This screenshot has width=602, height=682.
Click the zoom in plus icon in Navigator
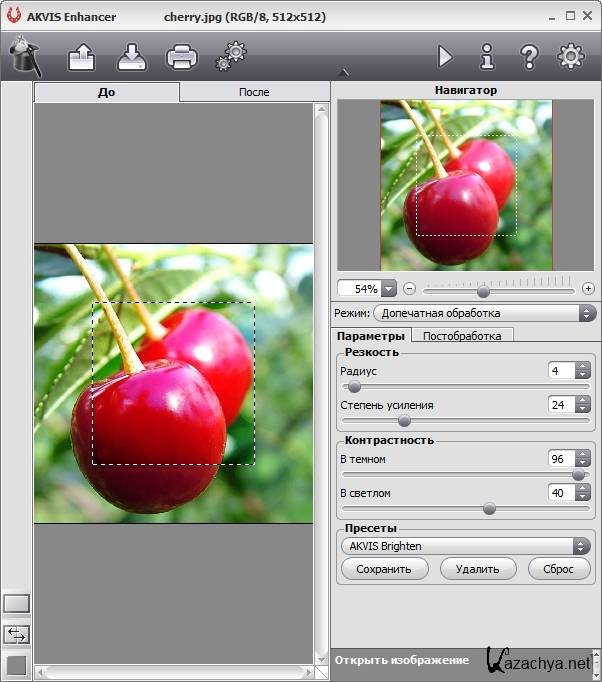coord(588,289)
